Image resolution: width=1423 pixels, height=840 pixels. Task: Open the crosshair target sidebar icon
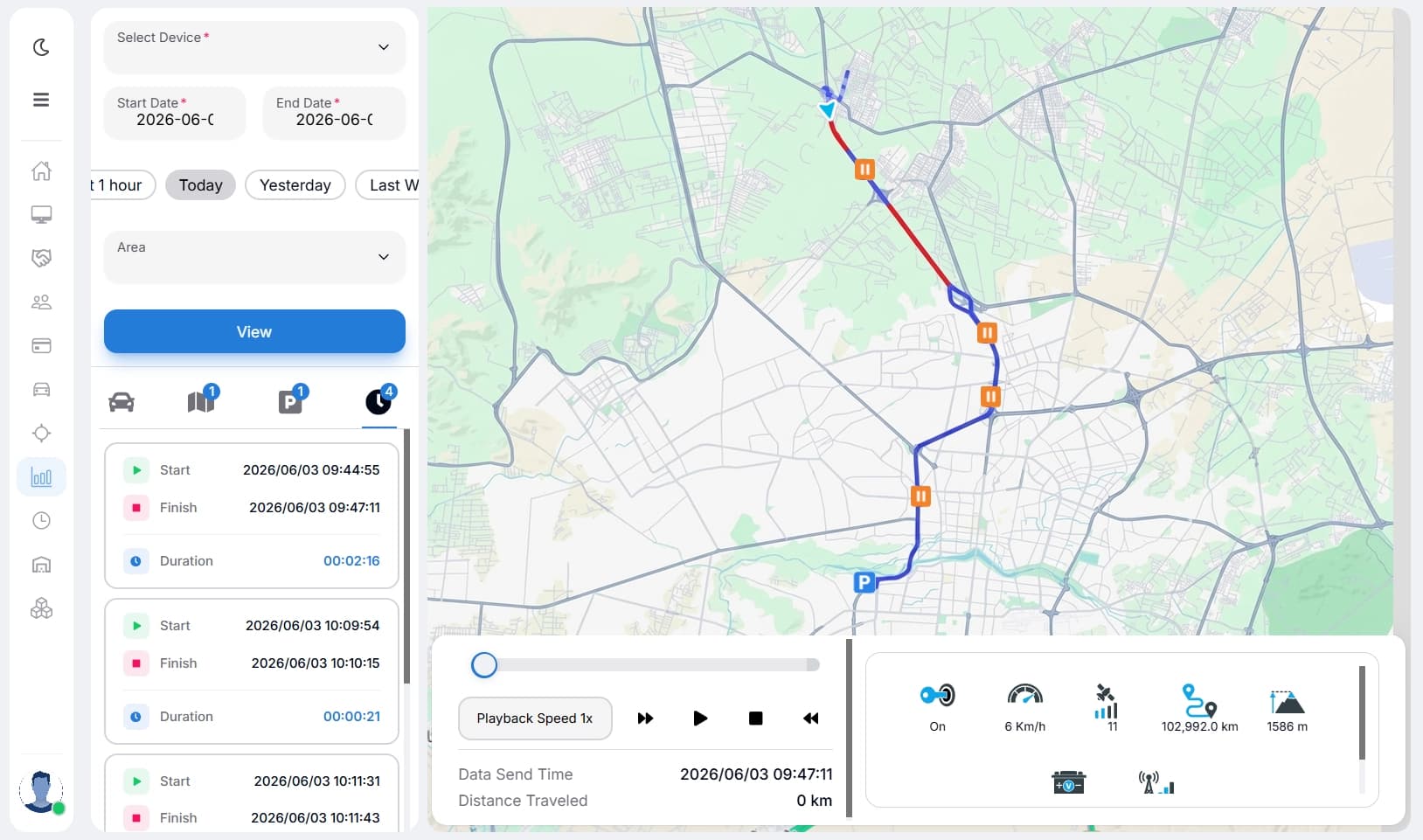pyautogui.click(x=41, y=434)
